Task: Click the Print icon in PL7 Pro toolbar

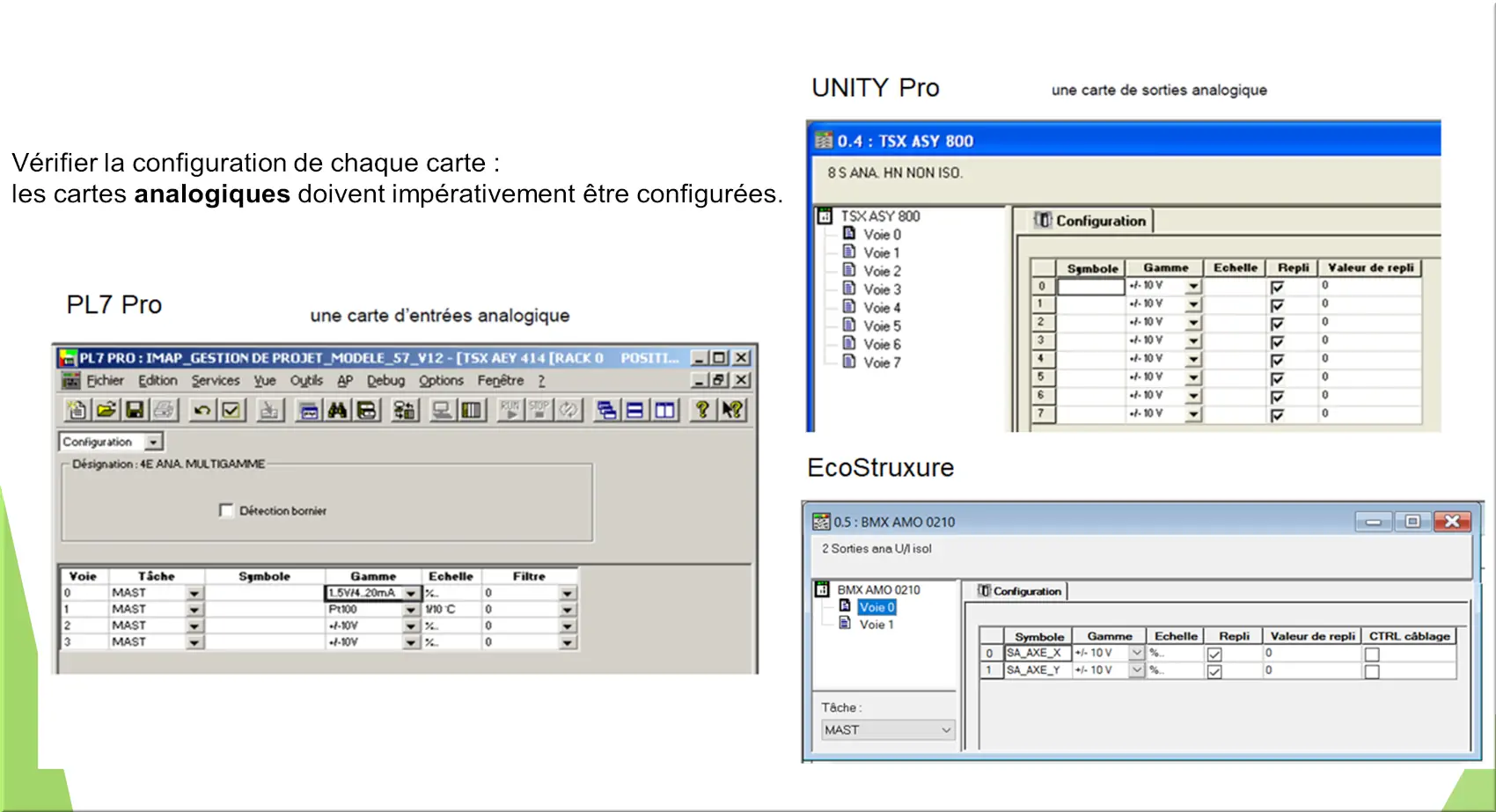Action: tap(164, 410)
